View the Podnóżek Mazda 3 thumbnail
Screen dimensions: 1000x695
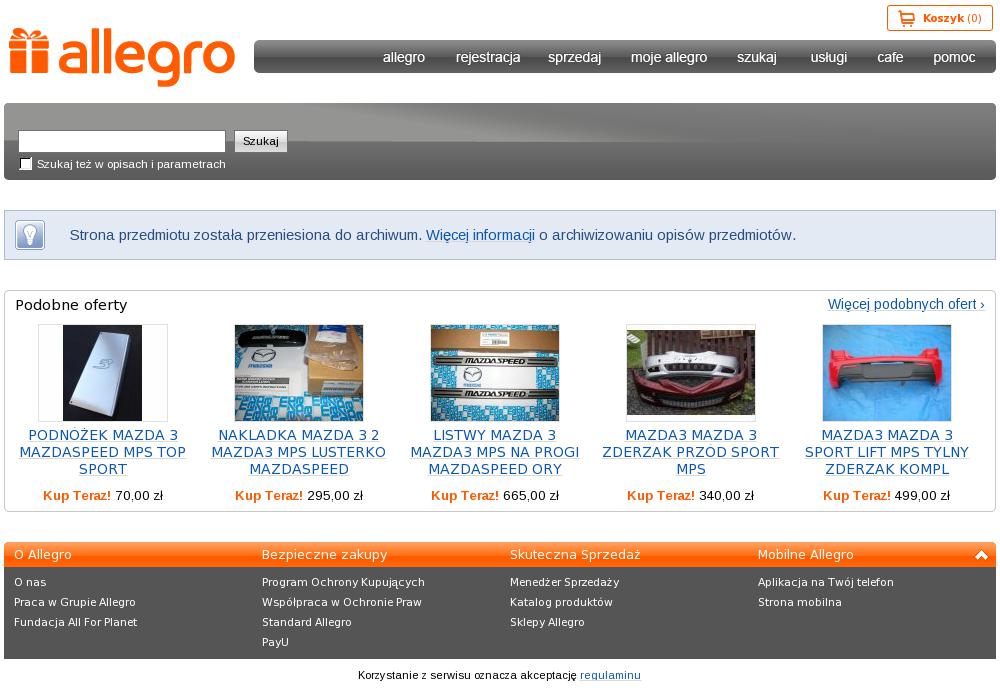[103, 373]
